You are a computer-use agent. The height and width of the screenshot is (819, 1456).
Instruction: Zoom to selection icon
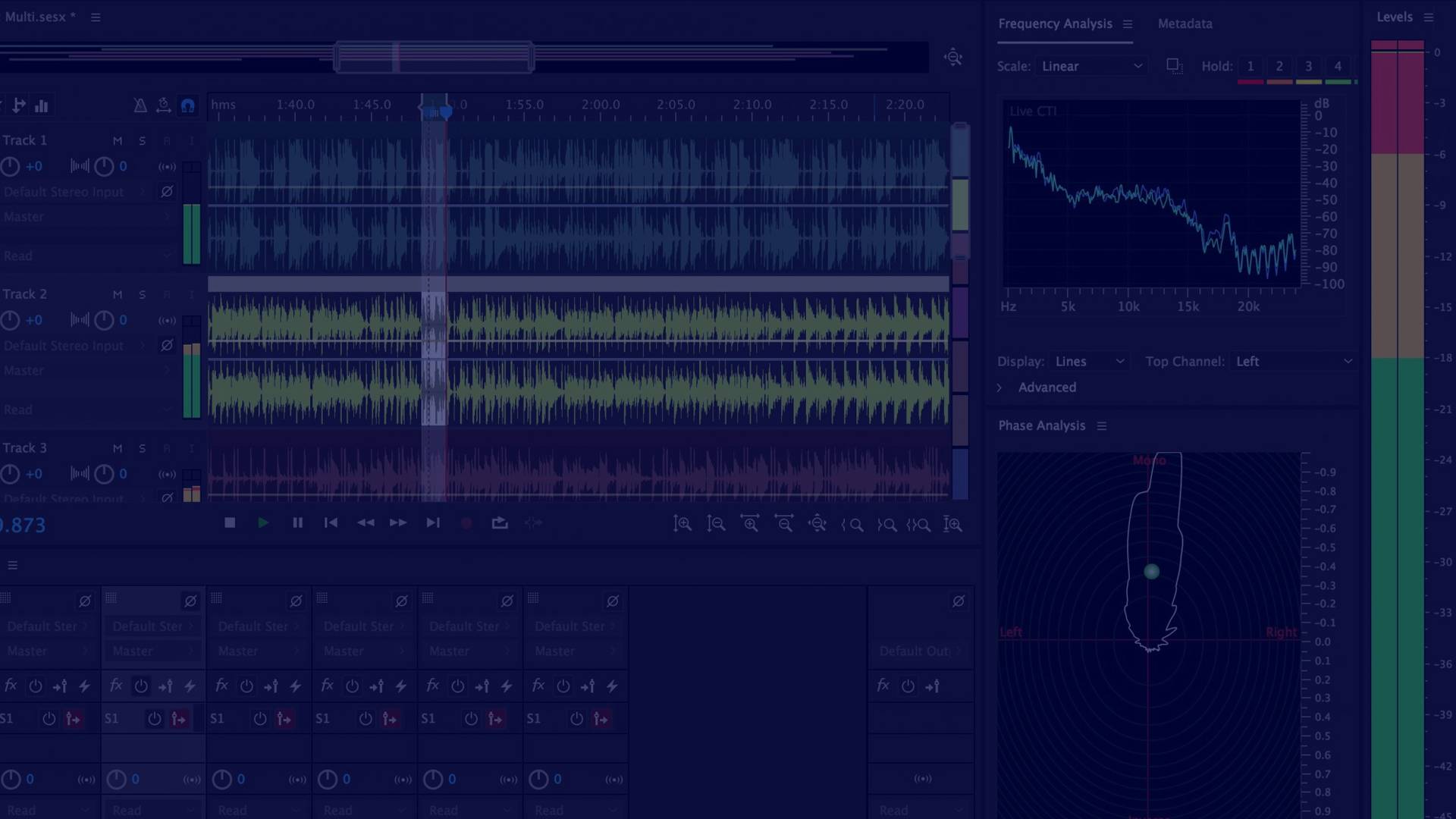click(918, 525)
